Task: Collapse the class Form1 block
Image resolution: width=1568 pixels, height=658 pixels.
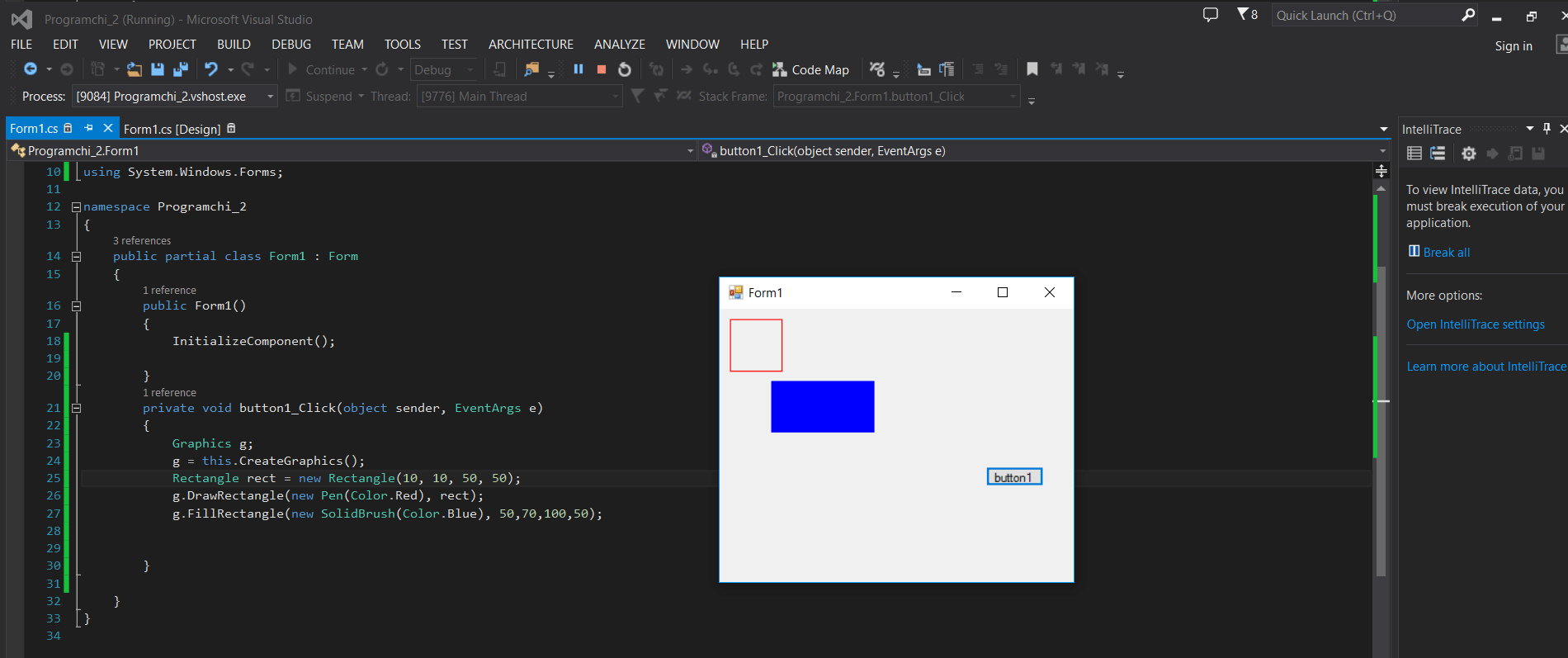Action: (x=76, y=257)
